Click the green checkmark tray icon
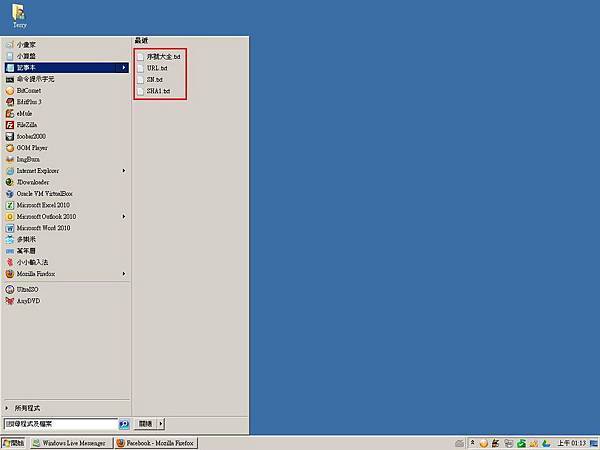Screen dimensions: 600x450 (521, 443)
